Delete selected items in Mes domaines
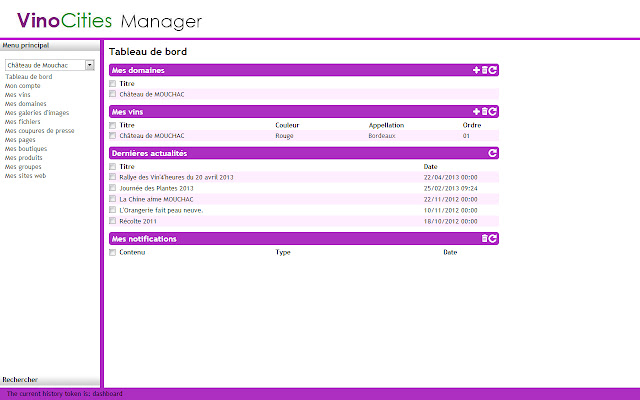 tap(484, 70)
